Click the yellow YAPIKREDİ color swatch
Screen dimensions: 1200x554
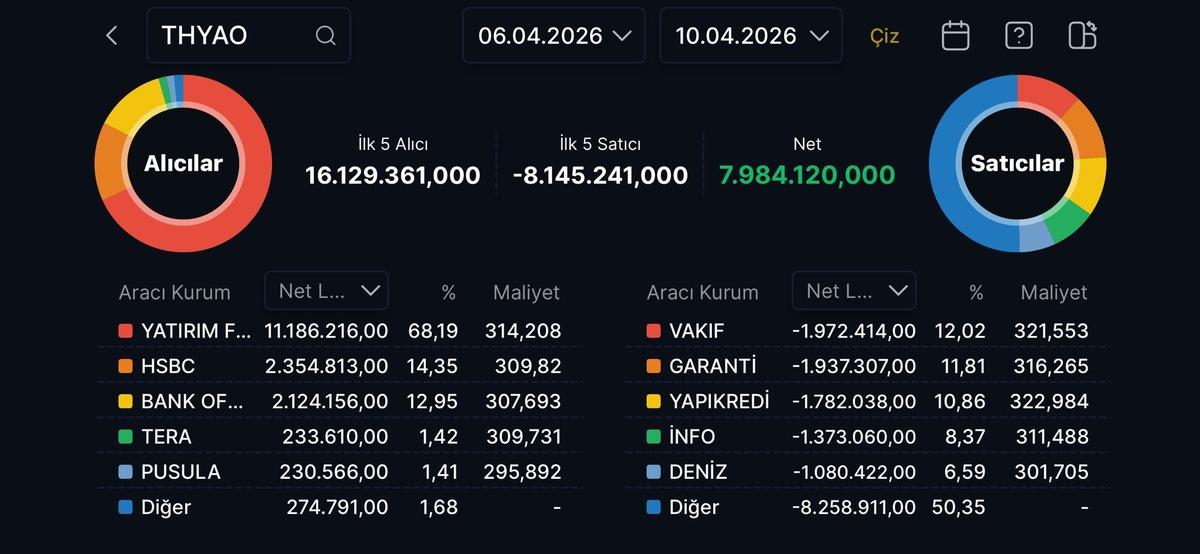[653, 402]
